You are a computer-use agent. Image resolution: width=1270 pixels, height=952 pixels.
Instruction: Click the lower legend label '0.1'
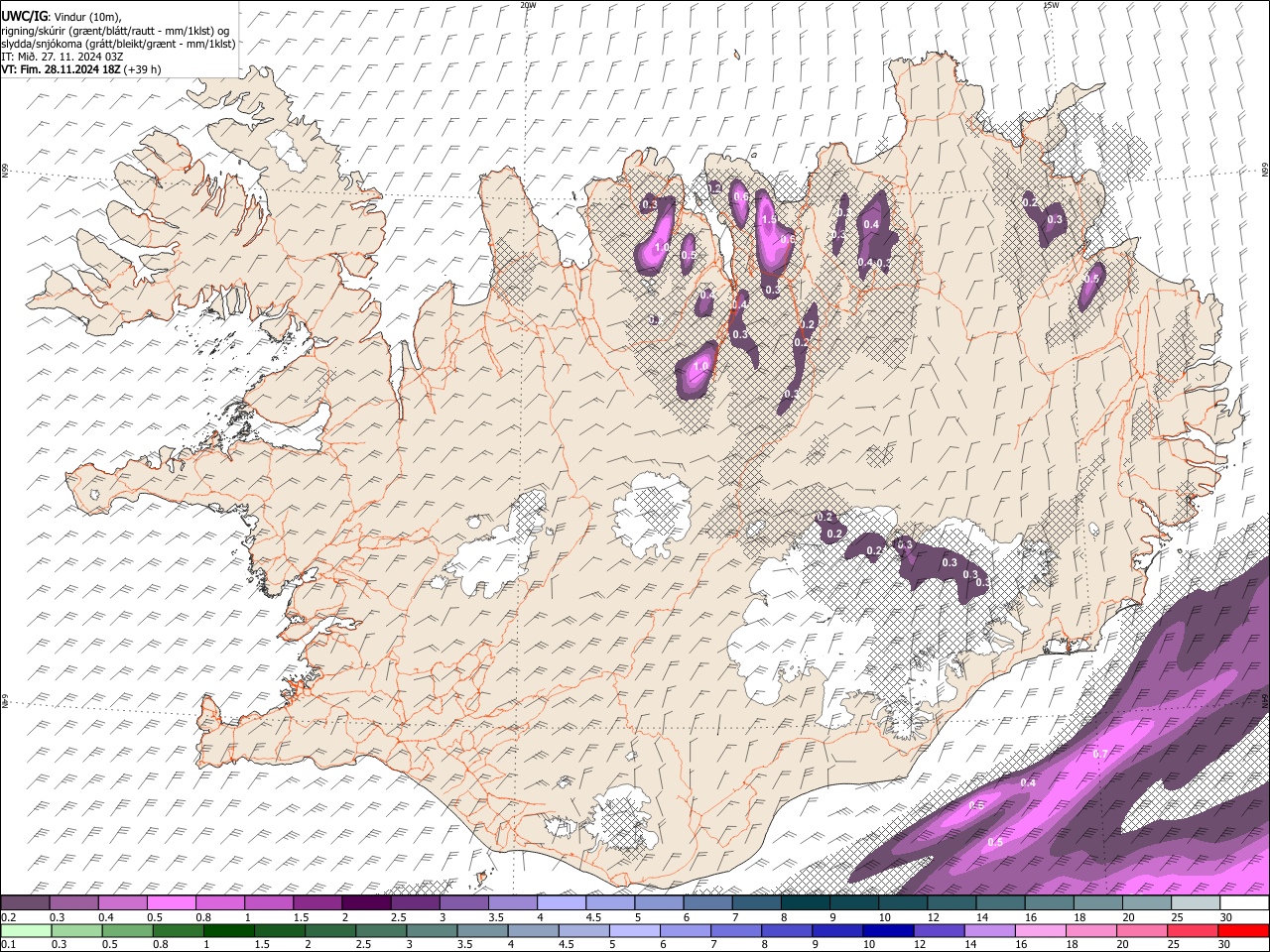click(x=7, y=944)
